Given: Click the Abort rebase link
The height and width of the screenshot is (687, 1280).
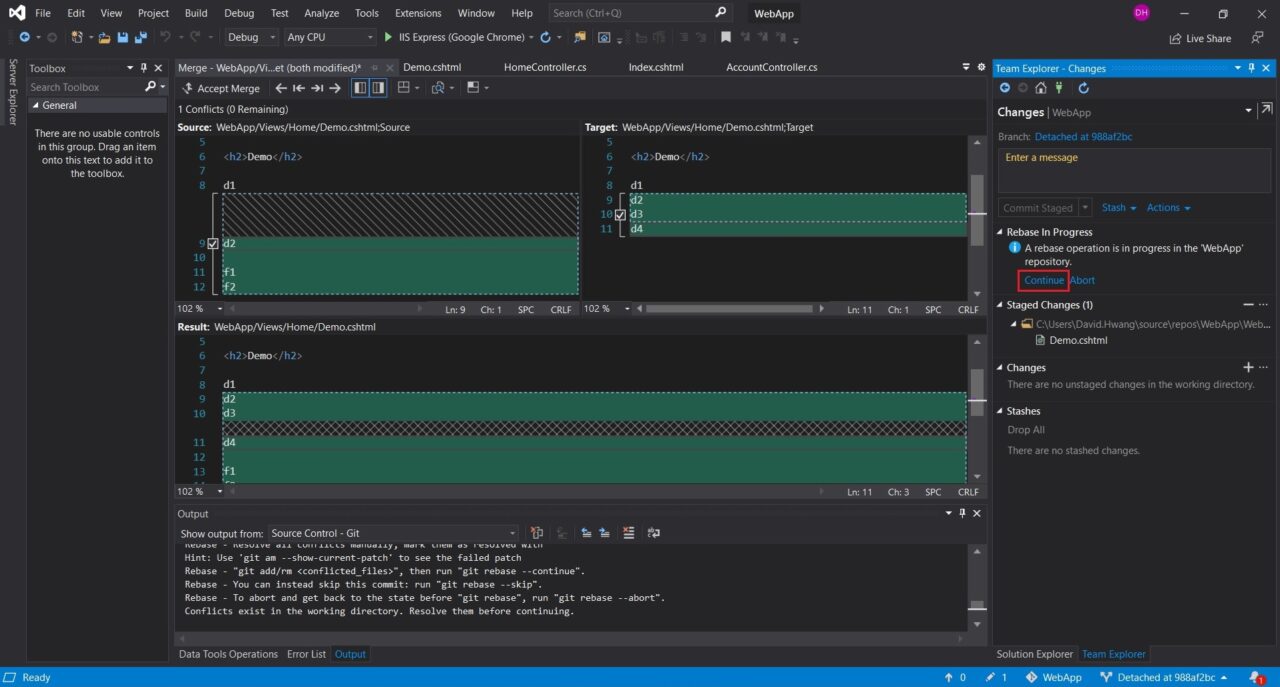Looking at the screenshot, I should point(1082,280).
